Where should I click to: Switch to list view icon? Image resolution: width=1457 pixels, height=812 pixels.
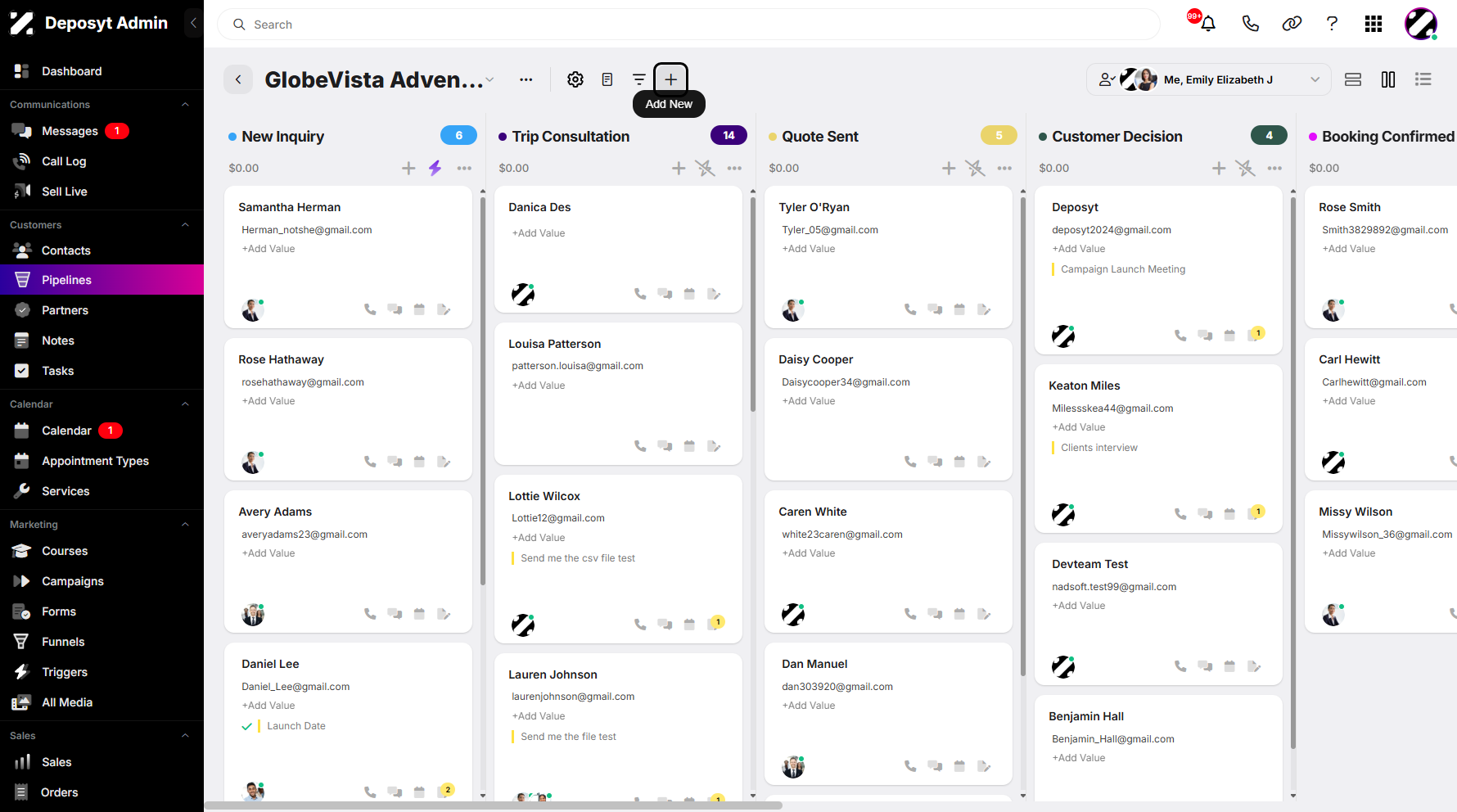pos(1423,79)
